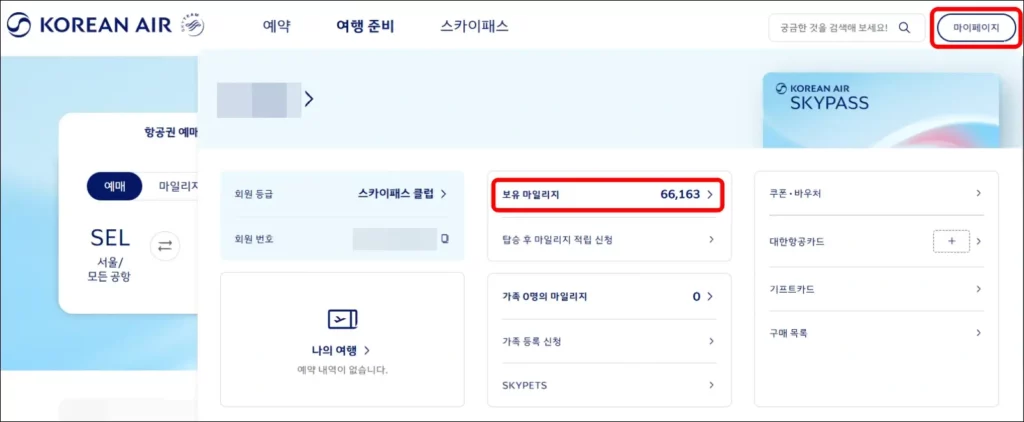Click chevron on 가족 0명의 마일리지 row

click(x=711, y=297)
